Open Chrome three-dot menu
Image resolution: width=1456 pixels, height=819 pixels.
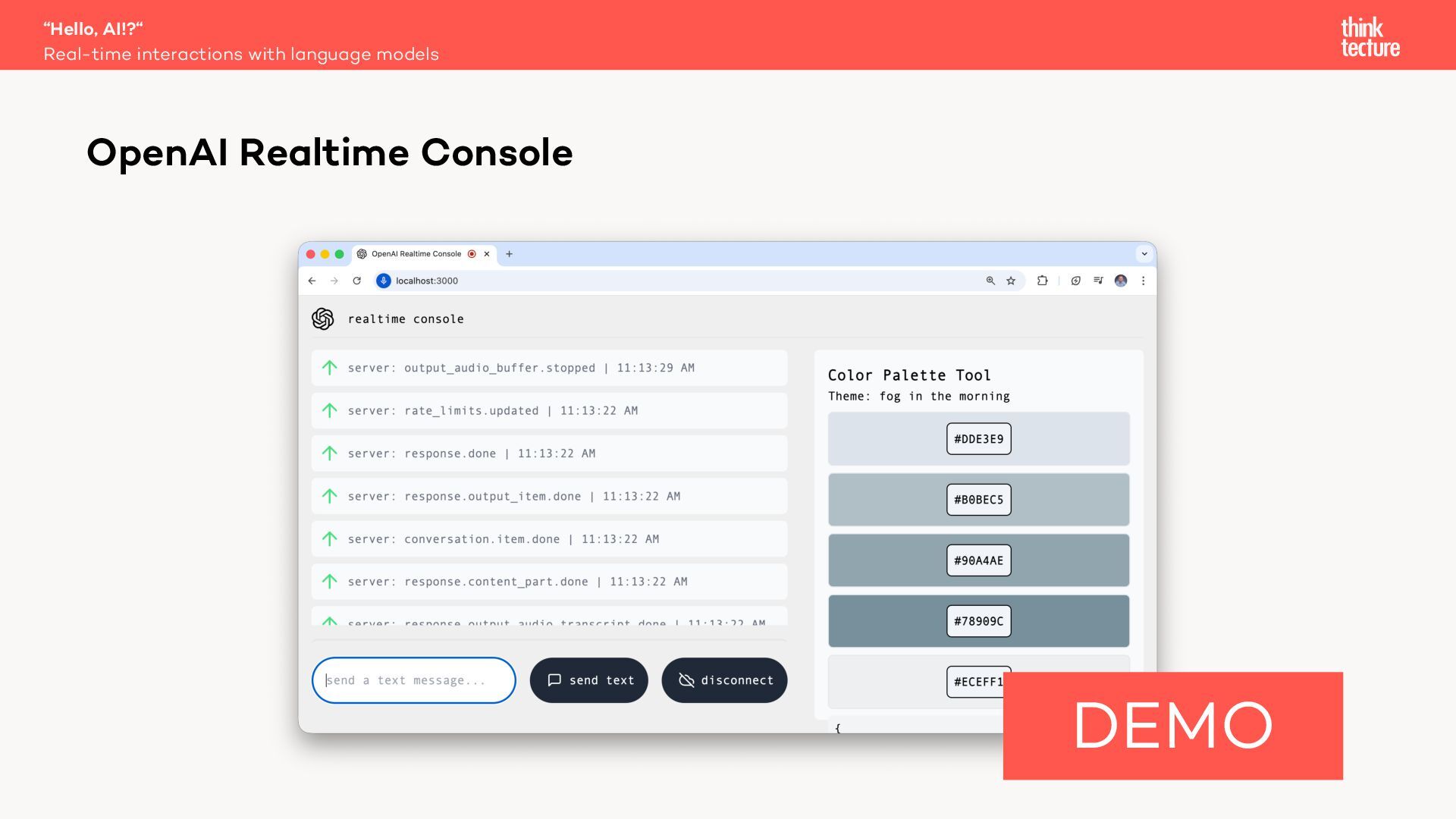1143,281
